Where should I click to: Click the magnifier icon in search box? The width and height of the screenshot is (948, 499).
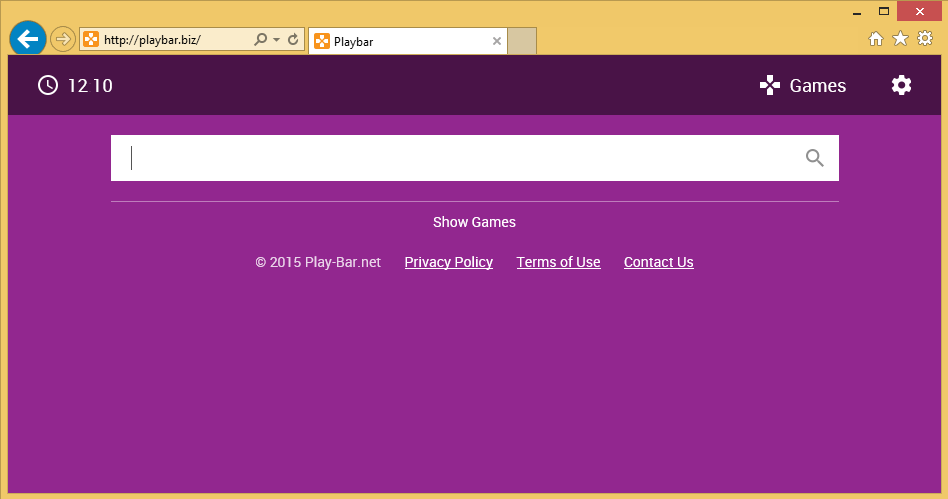coord(814,158)
